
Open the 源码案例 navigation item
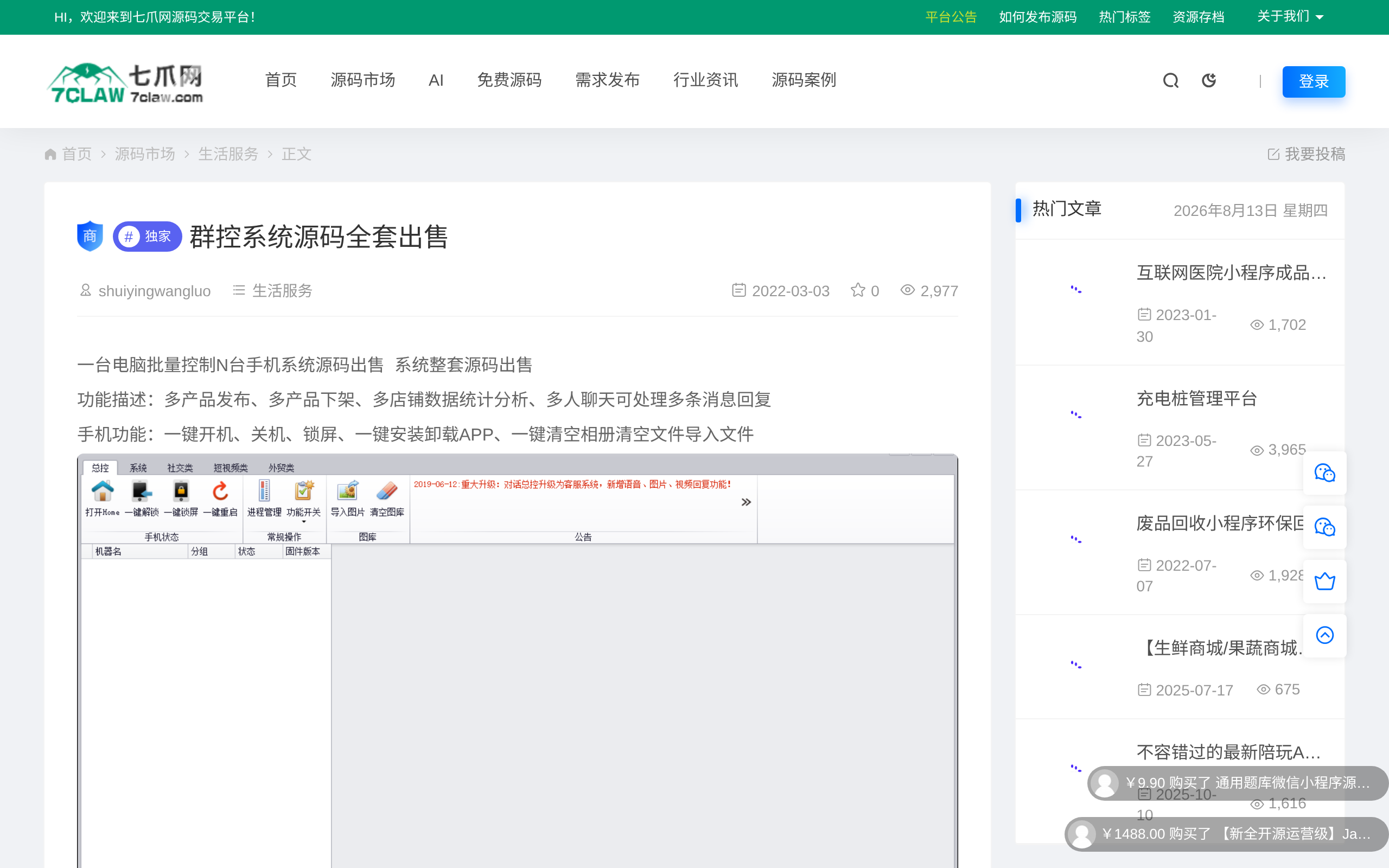[x=804, y=80]
